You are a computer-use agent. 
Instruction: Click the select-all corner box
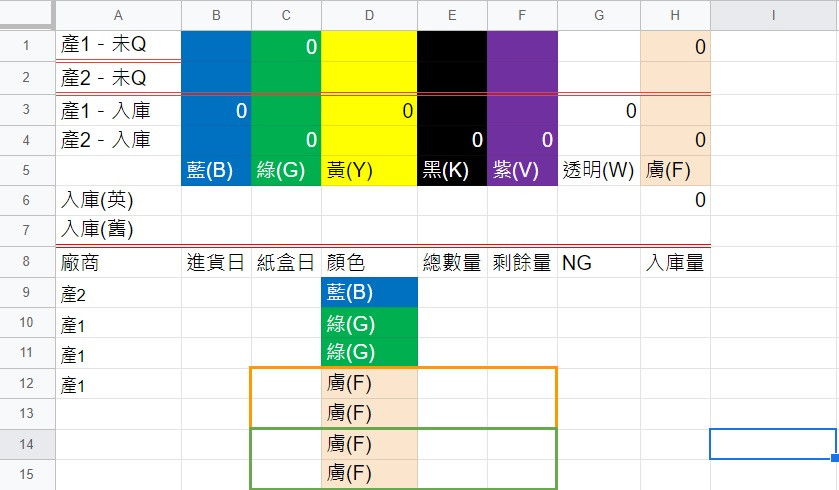point(27,14)
